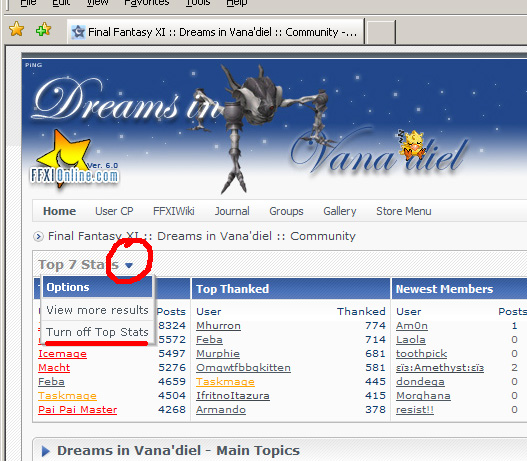Click the Add to Favorites icon

pyautogui.click(x=43, y=30)
